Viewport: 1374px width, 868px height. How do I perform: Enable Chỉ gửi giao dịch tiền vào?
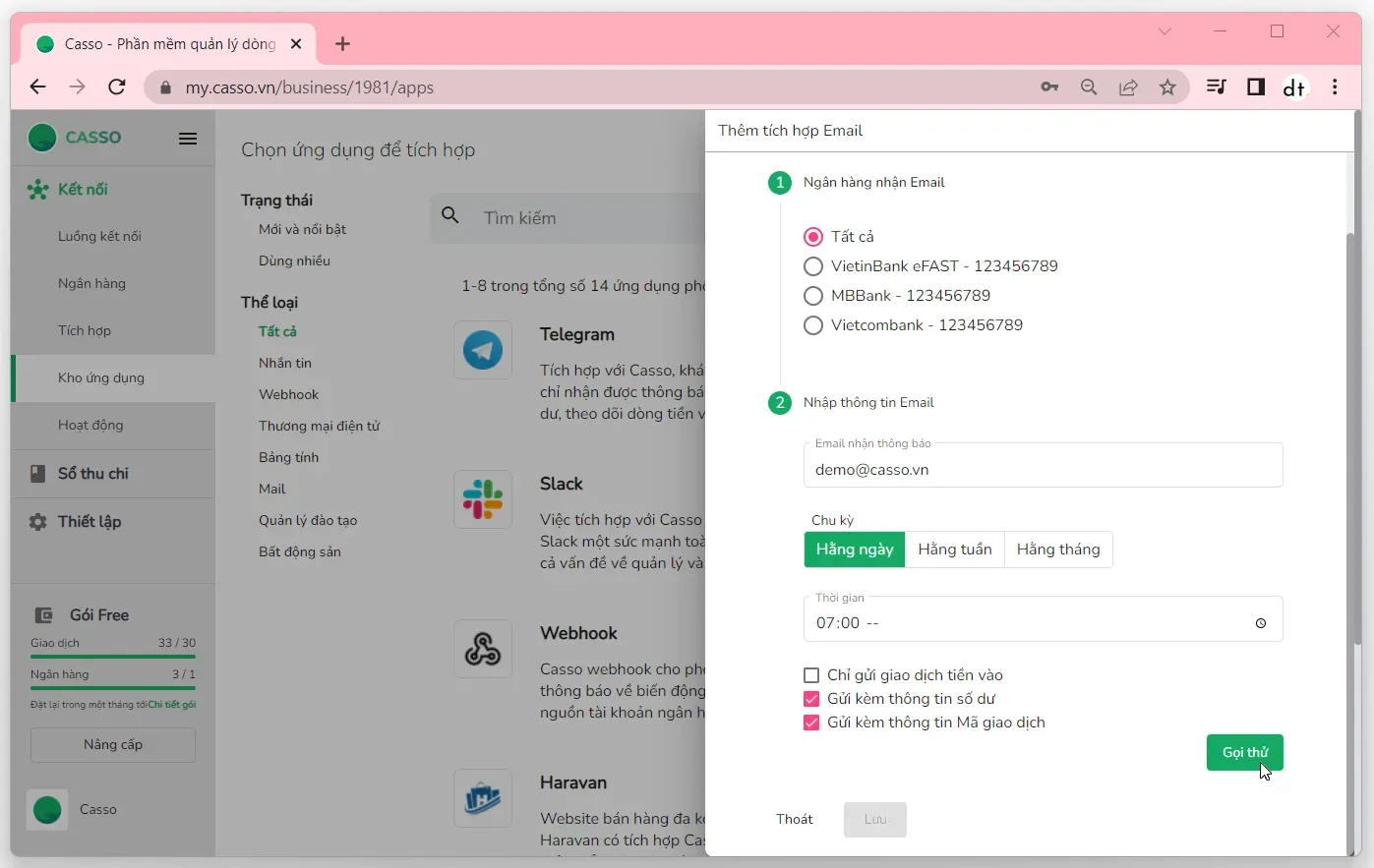pos(811,675)
